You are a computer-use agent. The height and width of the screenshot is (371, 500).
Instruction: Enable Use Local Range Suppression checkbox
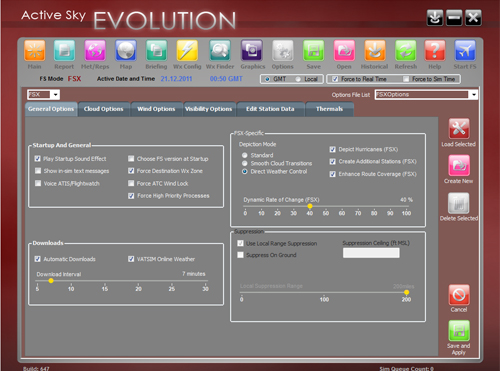pos(240,243)
